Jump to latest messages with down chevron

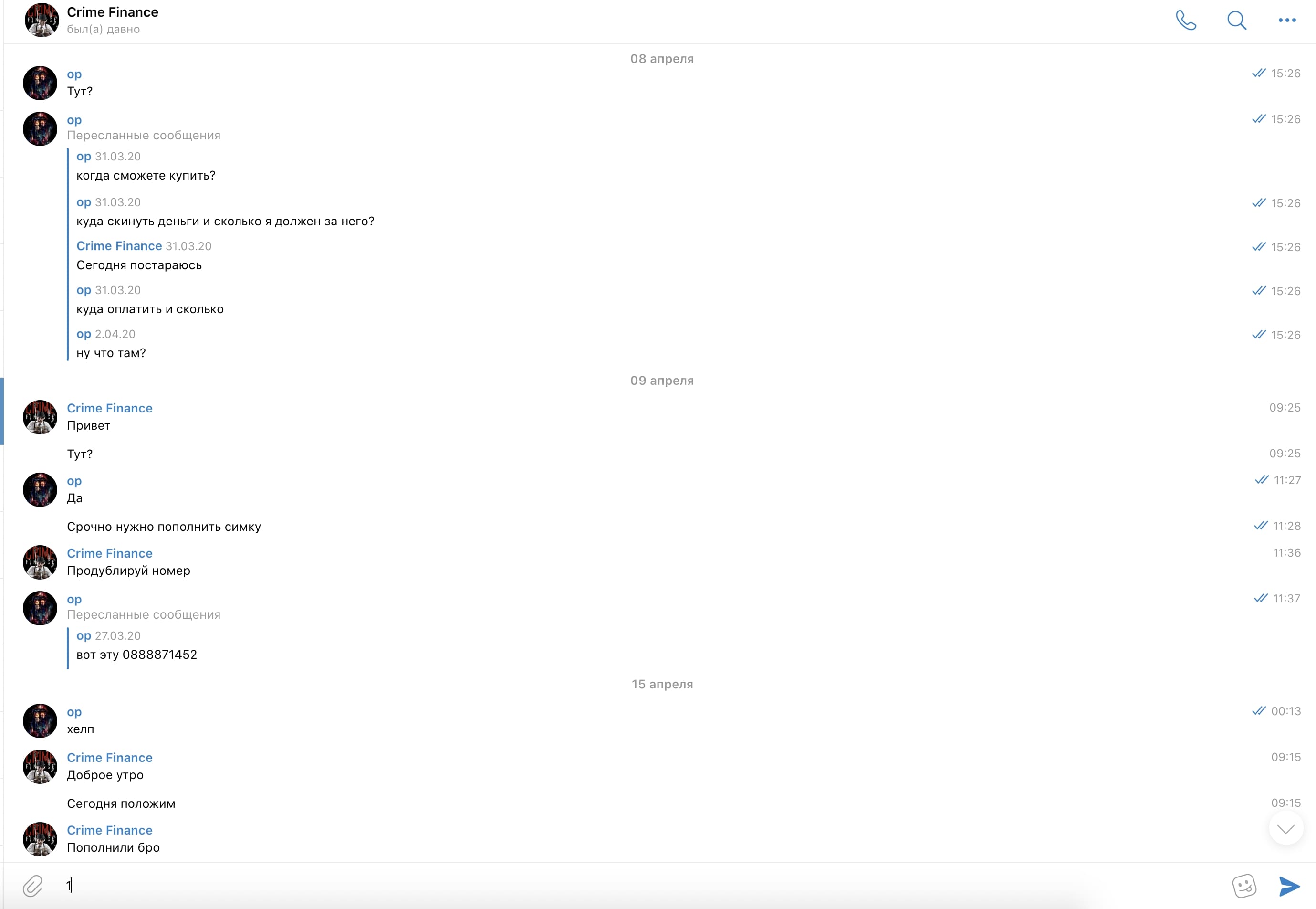(1286, 829)
